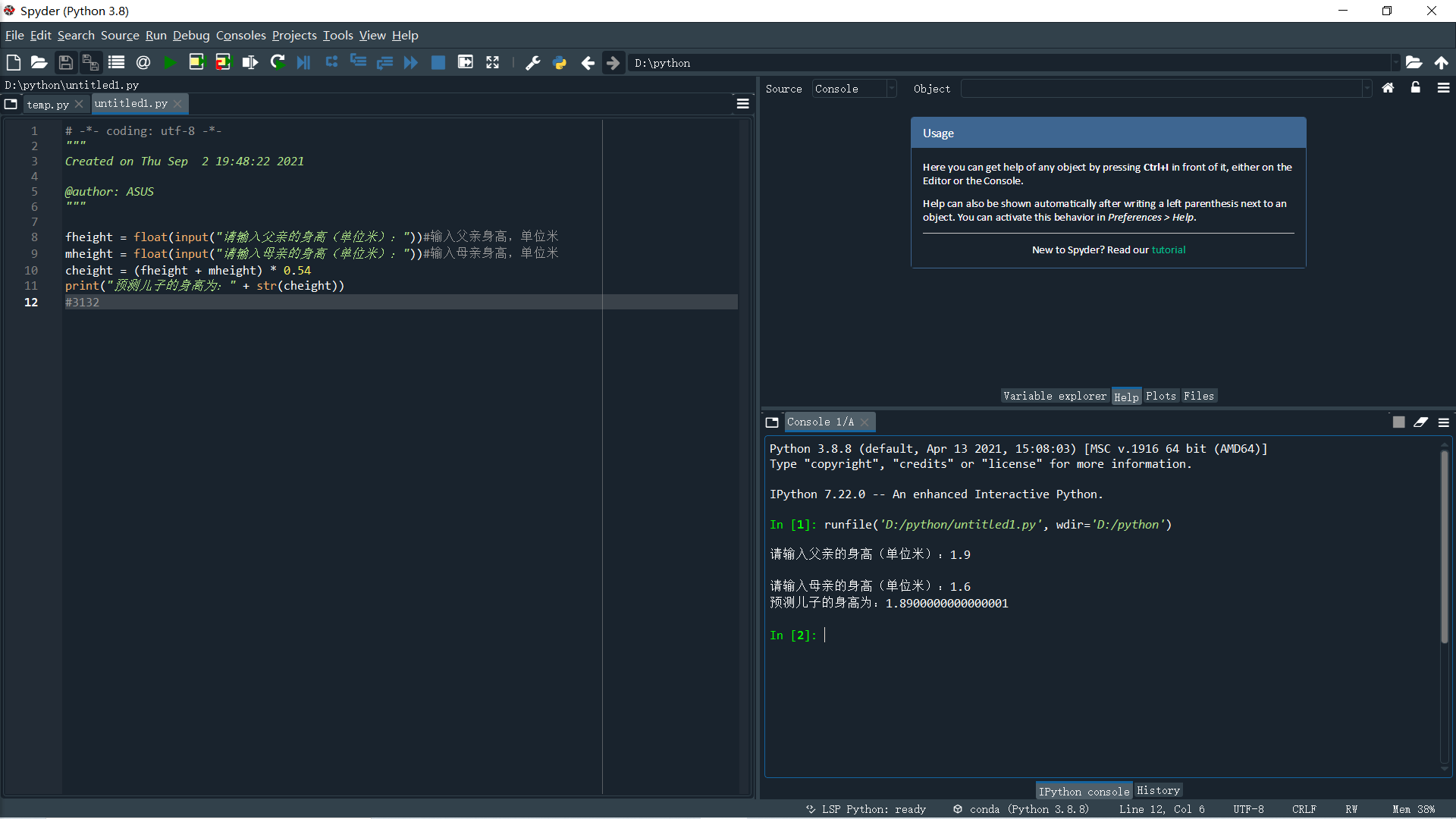Expand the Object combo box in Help
Screen dimensions: 1456x819
[x=1367, y=89]
